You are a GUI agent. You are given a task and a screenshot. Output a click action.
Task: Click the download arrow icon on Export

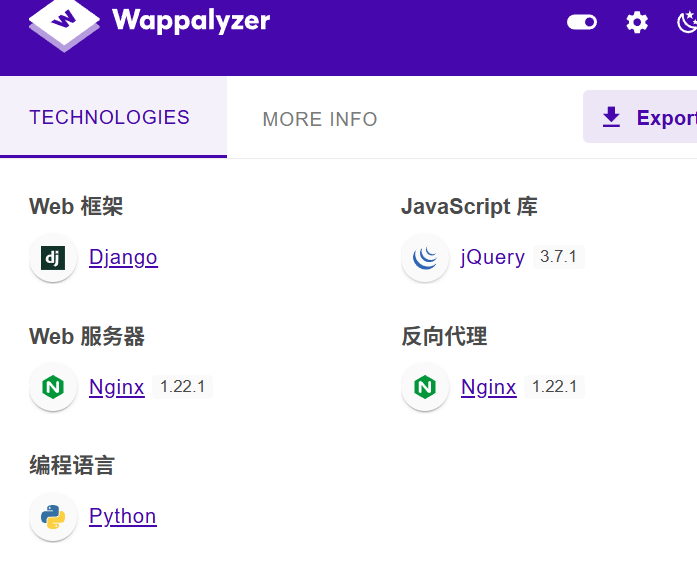pyautogui.click(x=611, y=117)
